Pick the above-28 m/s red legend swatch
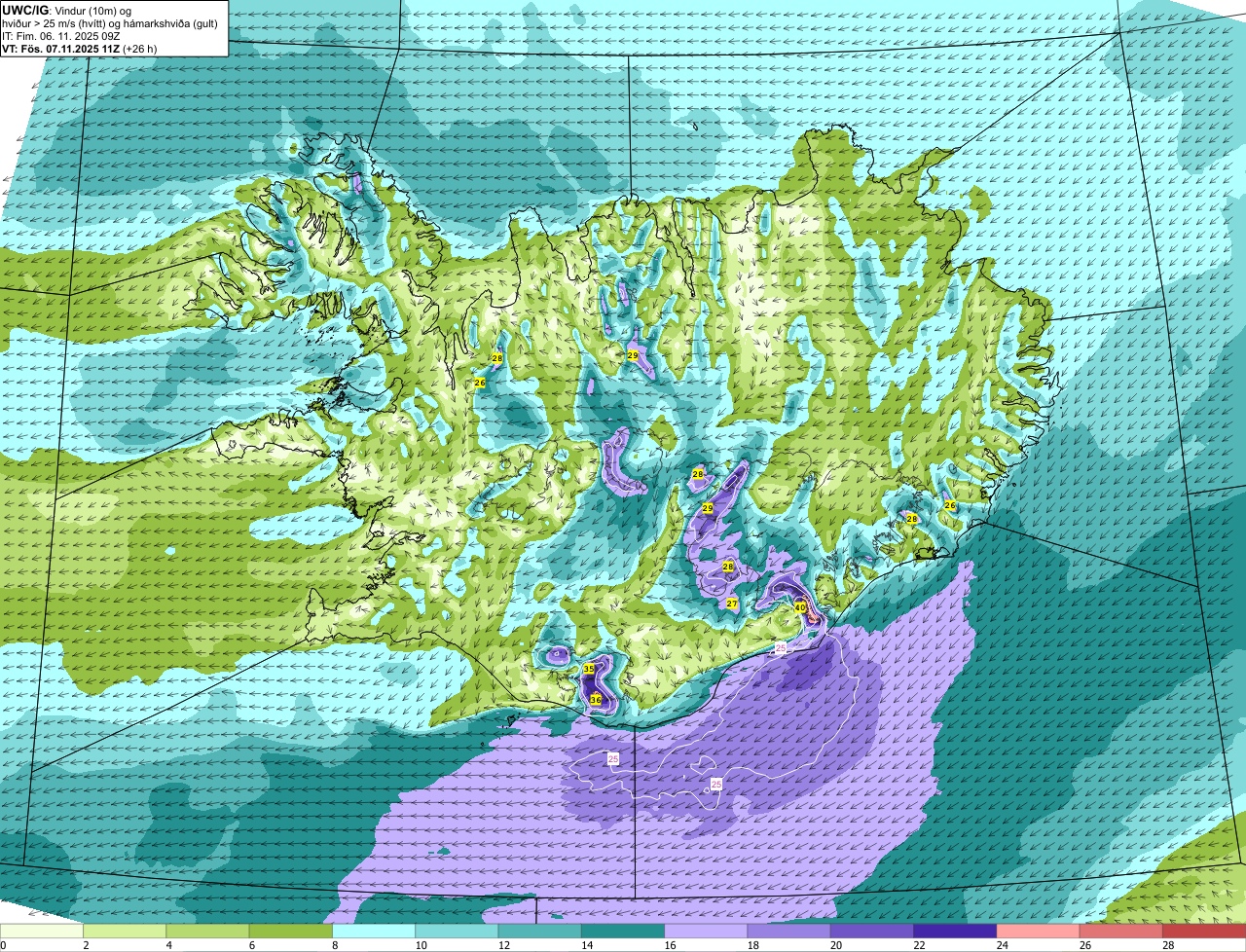Screen dimensions: 1246x952 tap(1204, 932)
